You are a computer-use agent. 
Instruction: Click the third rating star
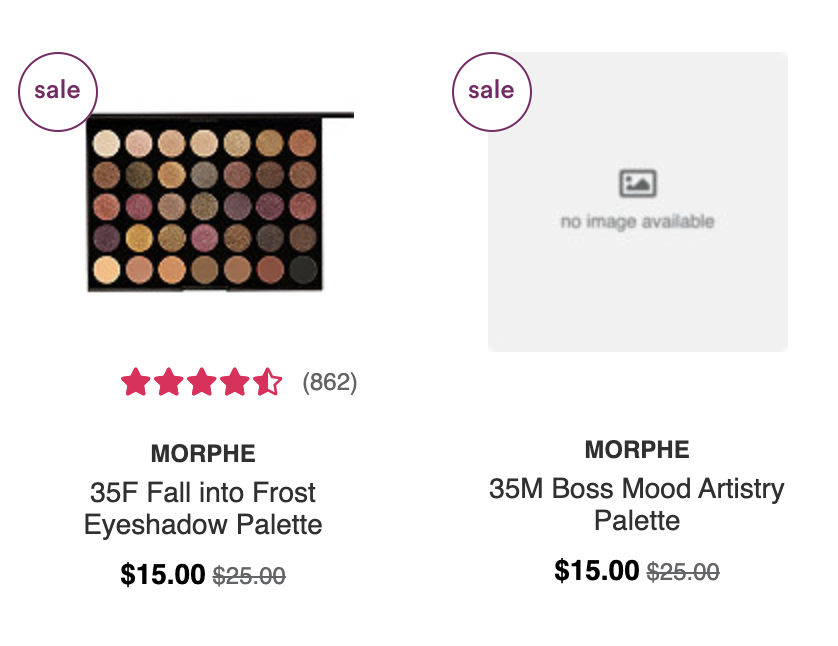[202, 382]
